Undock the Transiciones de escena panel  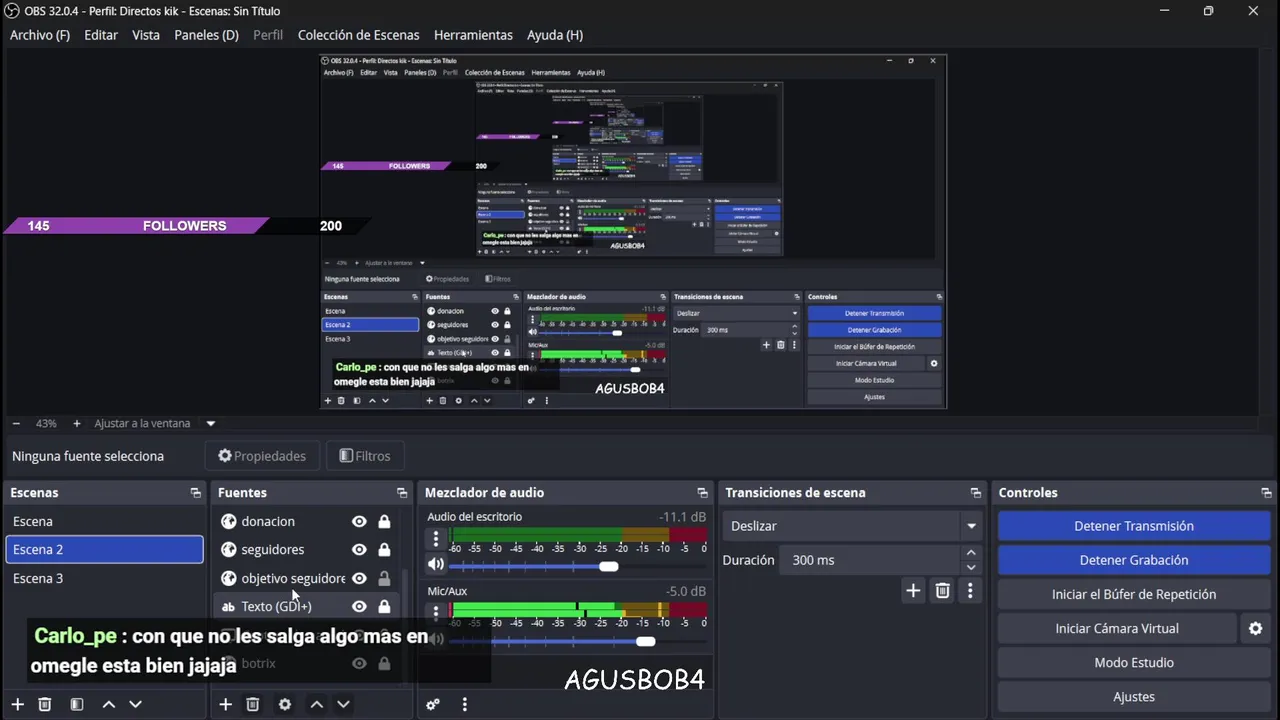point(976,493)
